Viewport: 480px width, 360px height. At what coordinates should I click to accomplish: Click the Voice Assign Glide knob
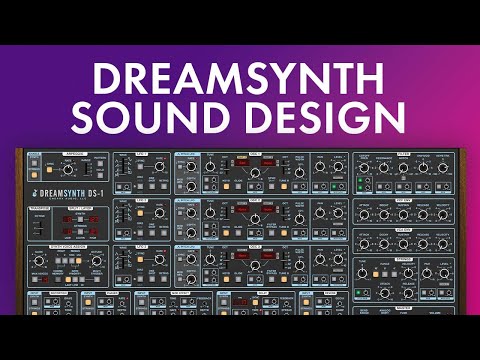[x=39, y=261]
